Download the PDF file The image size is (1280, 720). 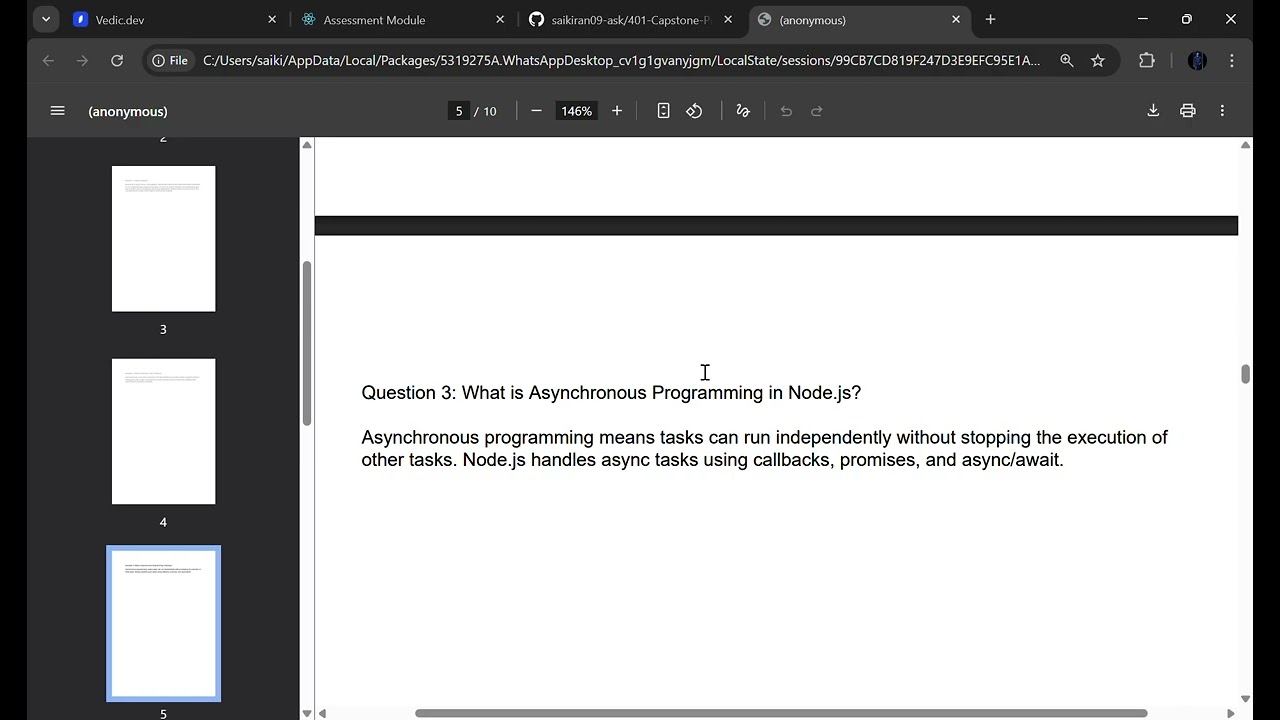click(1153, 111)
